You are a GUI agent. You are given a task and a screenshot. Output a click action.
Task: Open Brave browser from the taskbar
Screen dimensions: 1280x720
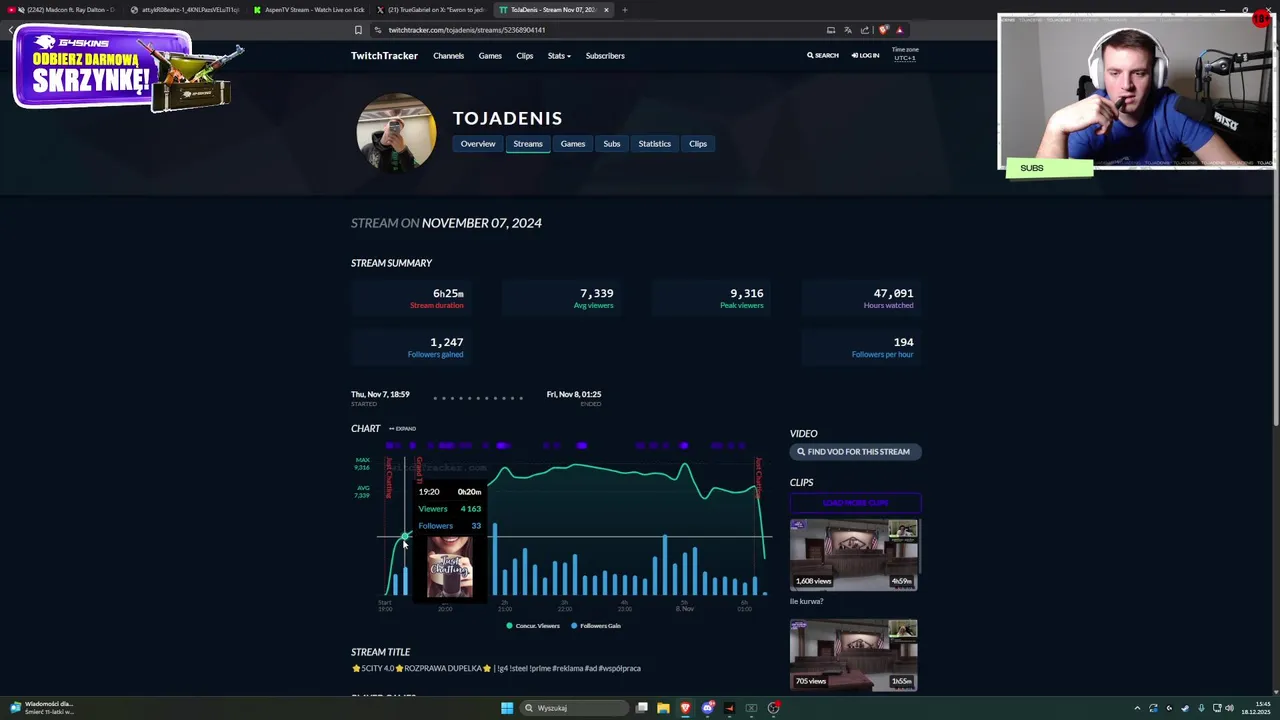point(685,708)
